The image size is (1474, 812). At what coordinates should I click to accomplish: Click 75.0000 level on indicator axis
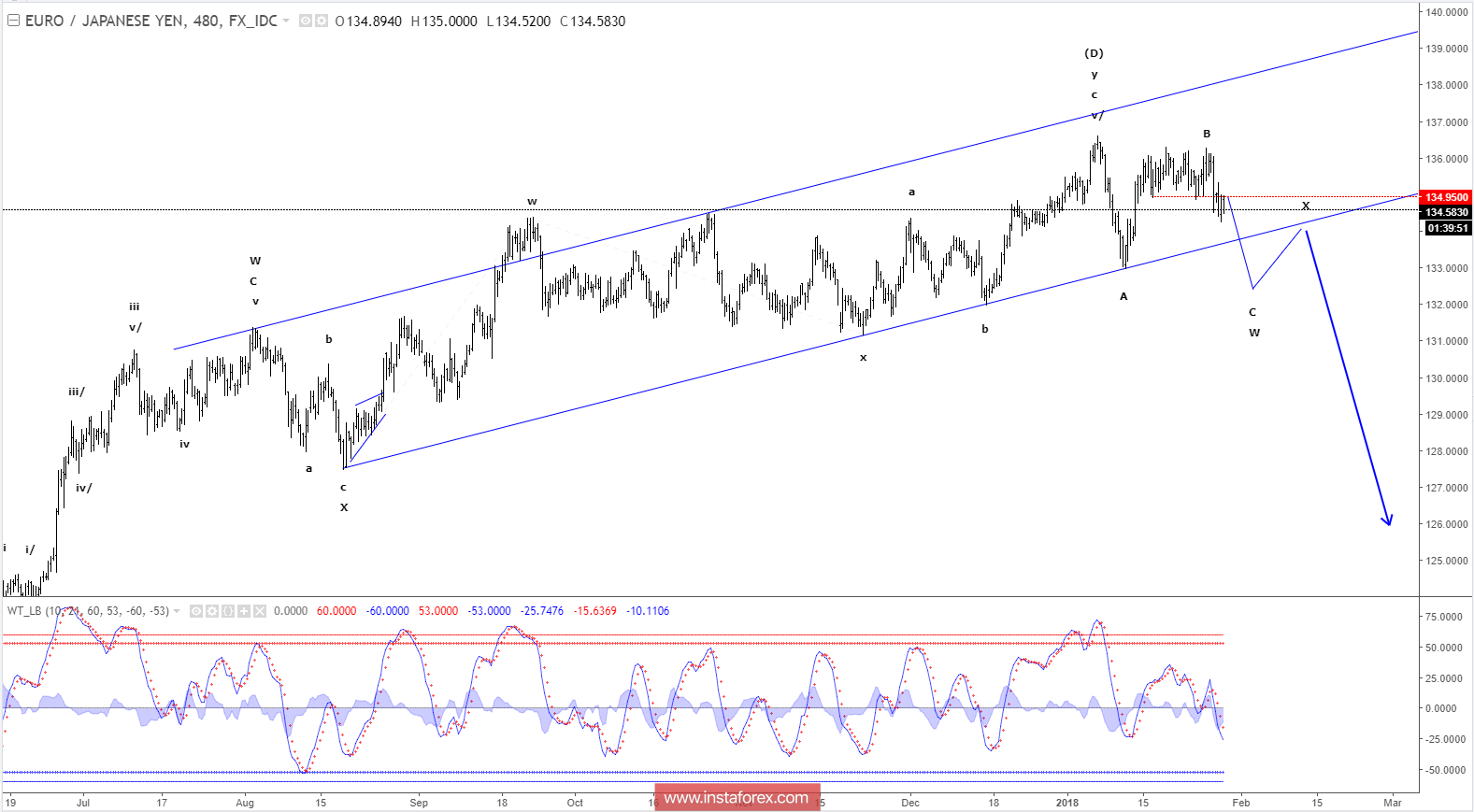[x=1443, y=617]
